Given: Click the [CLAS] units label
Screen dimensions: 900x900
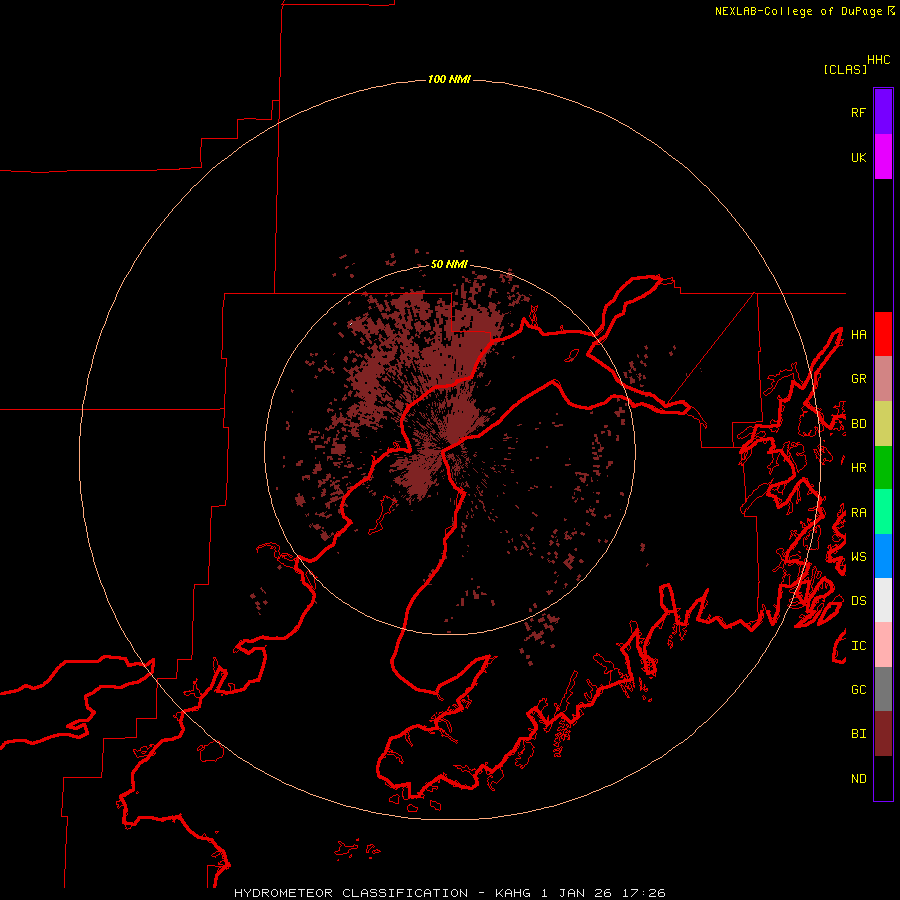Looking at the screenshot, I should pyautogui.click(x=845, y=70).
